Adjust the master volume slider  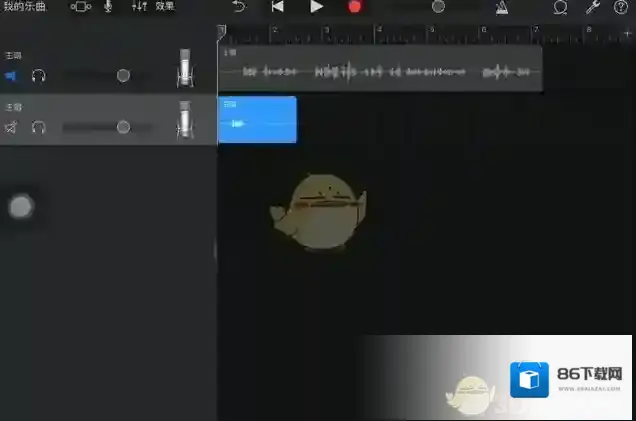438,7
